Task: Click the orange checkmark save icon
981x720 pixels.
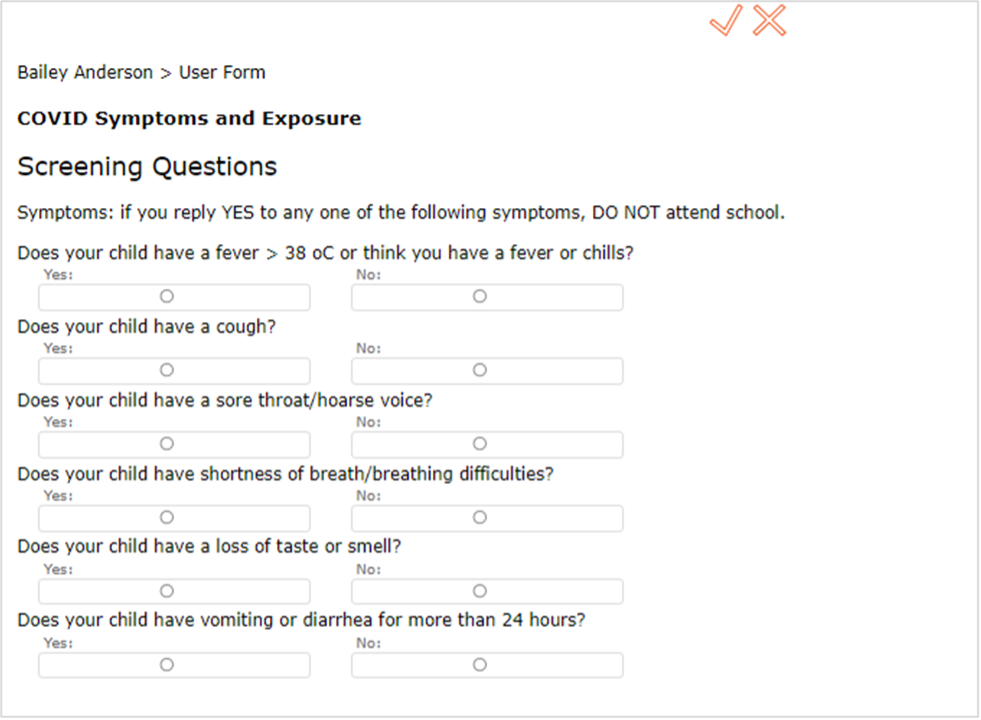Action: pyautogui.click(x=725, y=21)
